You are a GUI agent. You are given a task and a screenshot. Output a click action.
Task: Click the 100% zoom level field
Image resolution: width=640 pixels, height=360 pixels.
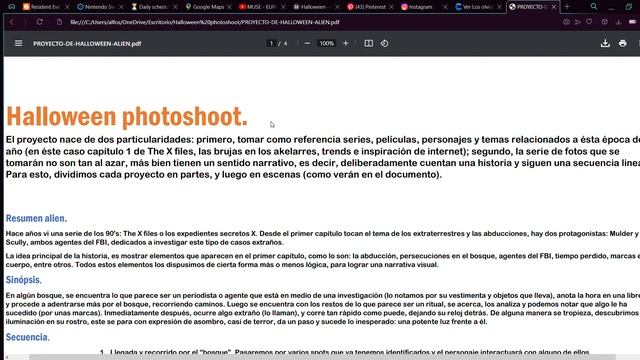[x=327, y=43]
